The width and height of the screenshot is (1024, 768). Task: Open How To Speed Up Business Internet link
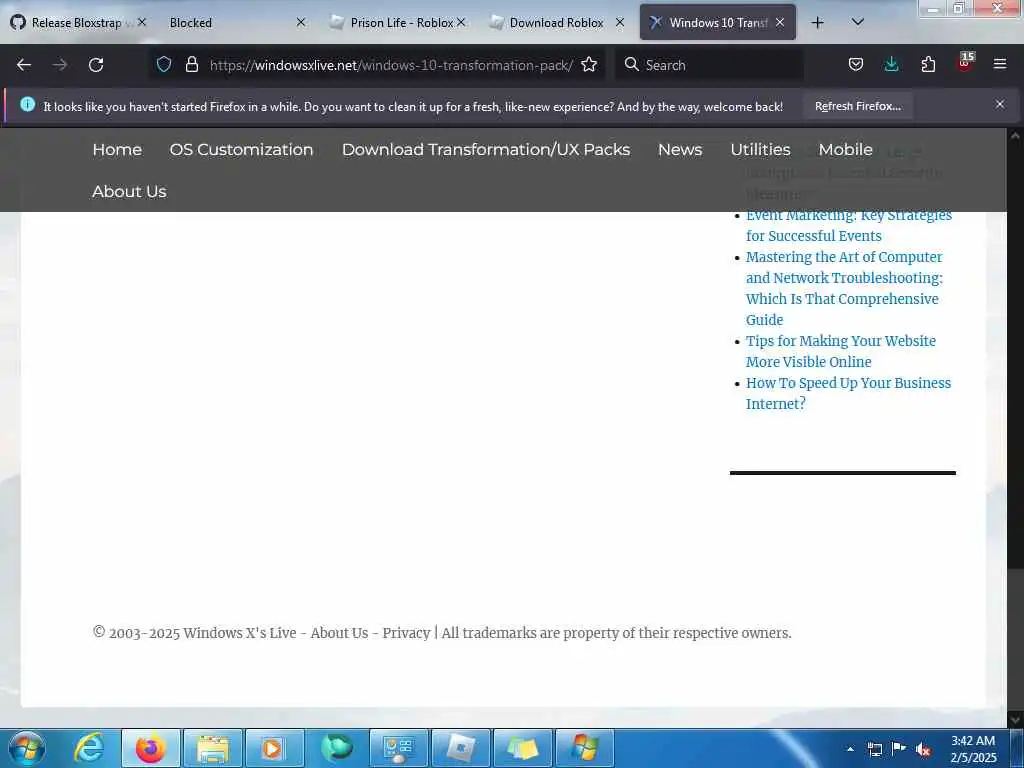(848, 393)
